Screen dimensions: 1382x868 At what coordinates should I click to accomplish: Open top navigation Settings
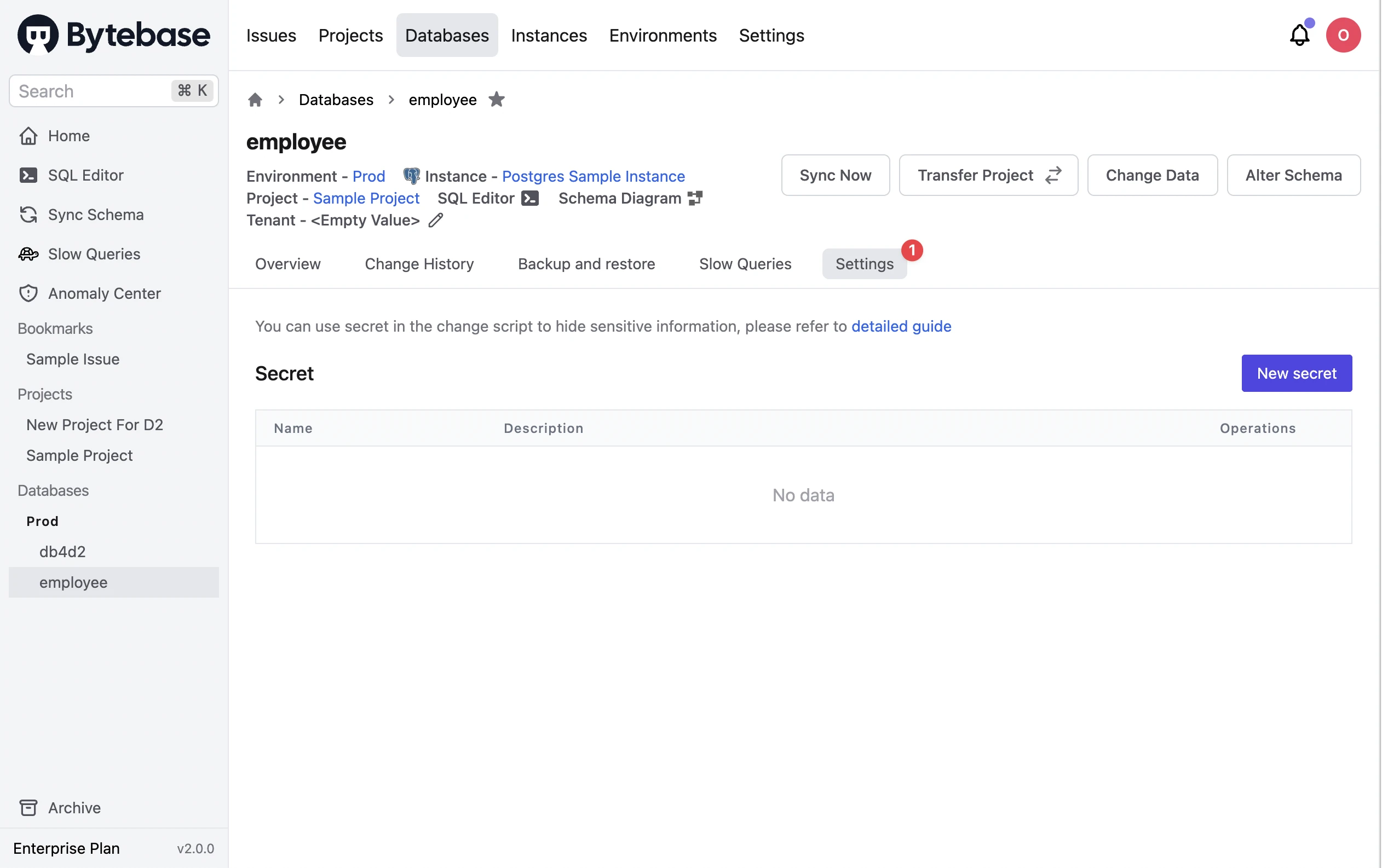(x=771, y=35)
